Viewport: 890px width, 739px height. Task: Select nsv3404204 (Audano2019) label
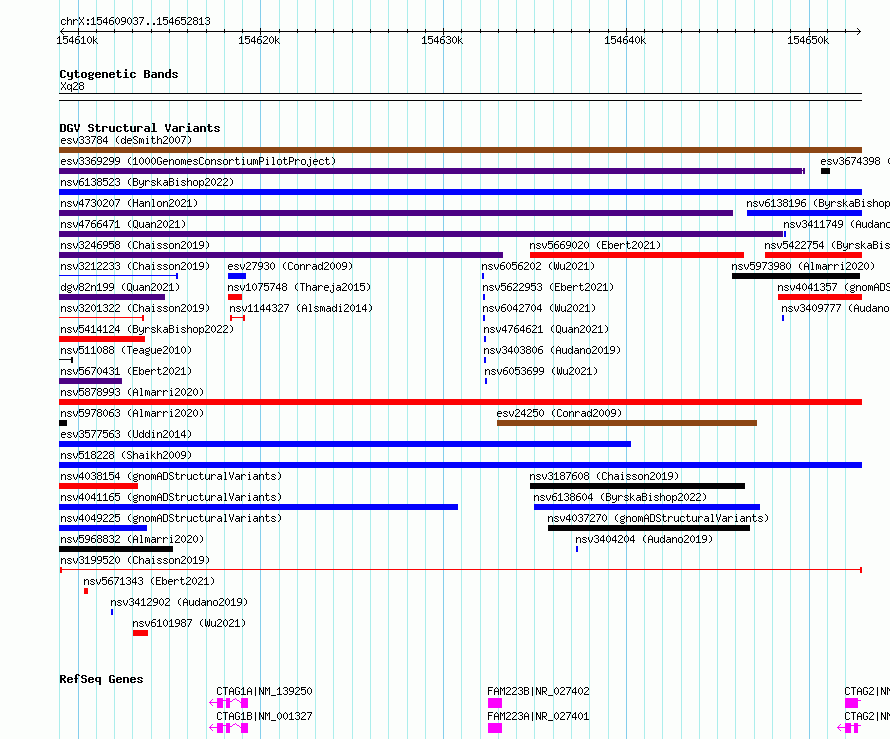tap(644, 539)
